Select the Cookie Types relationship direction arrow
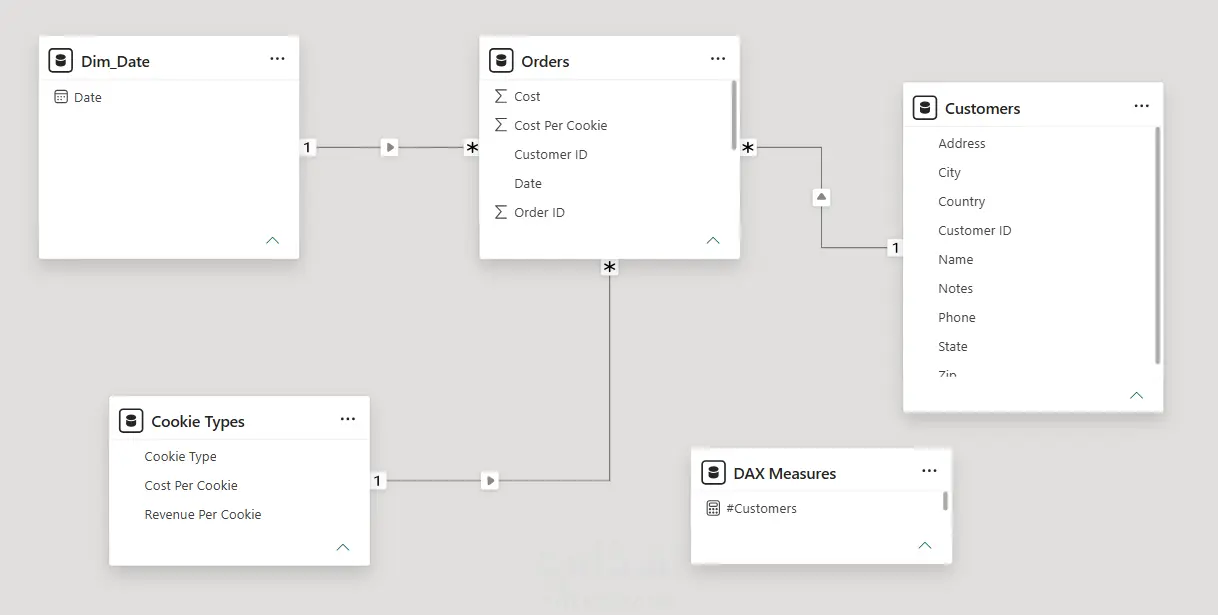Viewport: 1218px width, 615px height. pos(489,481)
